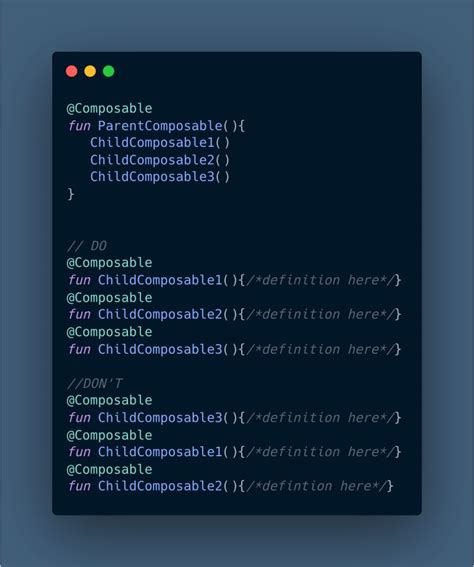Select the '// DO' comment line
This screenshot has height=567, width=474.
coord(87,246)
